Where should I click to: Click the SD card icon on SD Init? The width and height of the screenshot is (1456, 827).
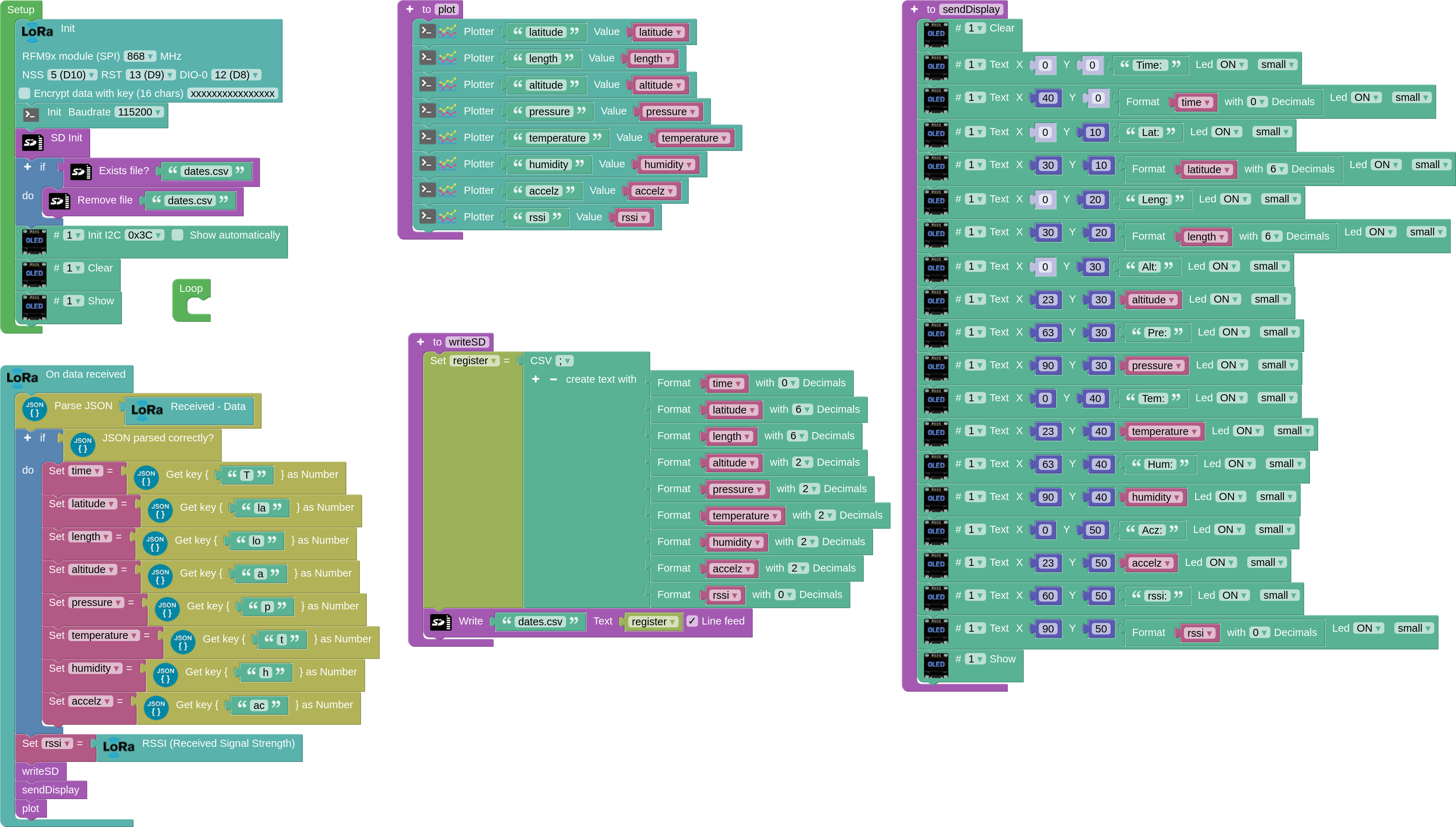[32, 142]
